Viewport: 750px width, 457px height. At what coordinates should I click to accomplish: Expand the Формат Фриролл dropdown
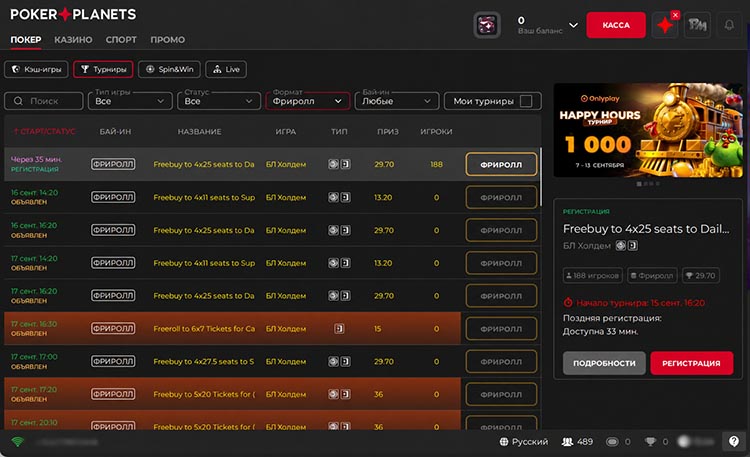[308, 101]
